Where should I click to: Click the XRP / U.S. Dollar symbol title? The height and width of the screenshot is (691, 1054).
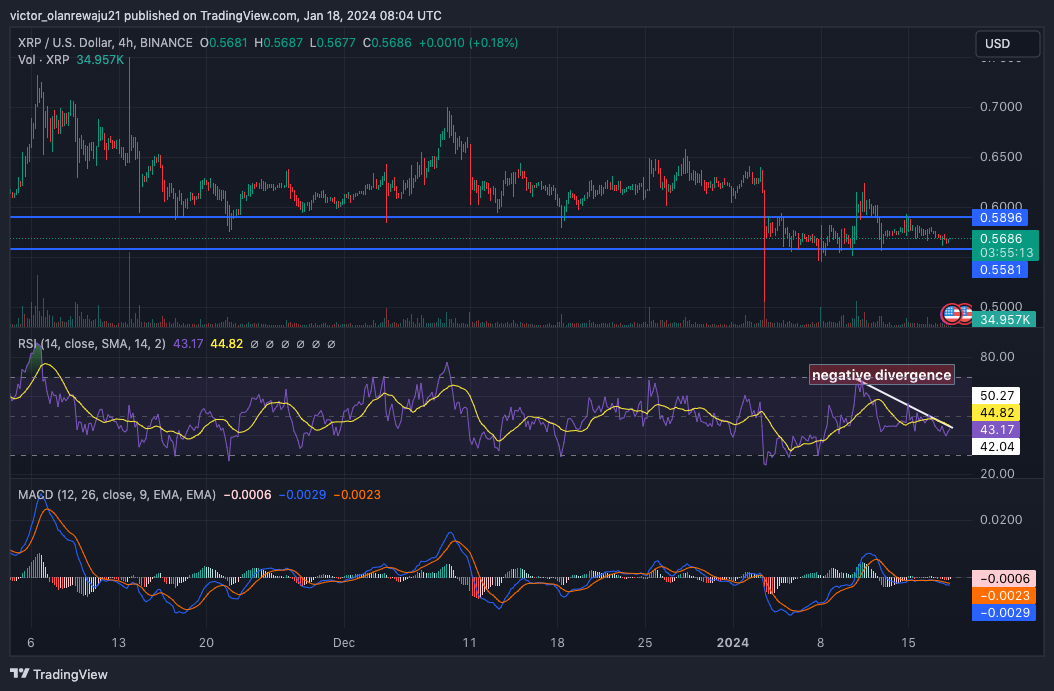point(105,42)
